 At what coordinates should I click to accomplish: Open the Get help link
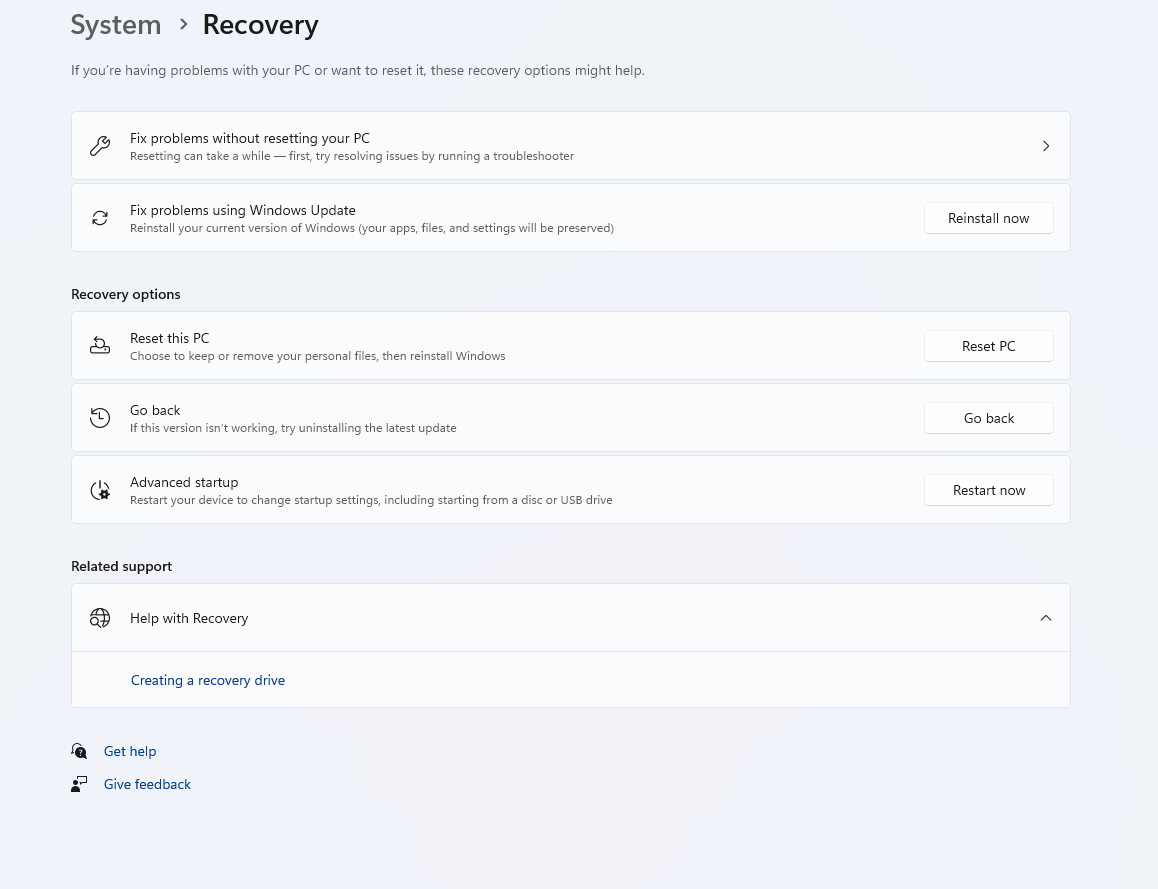pos(130,751)
